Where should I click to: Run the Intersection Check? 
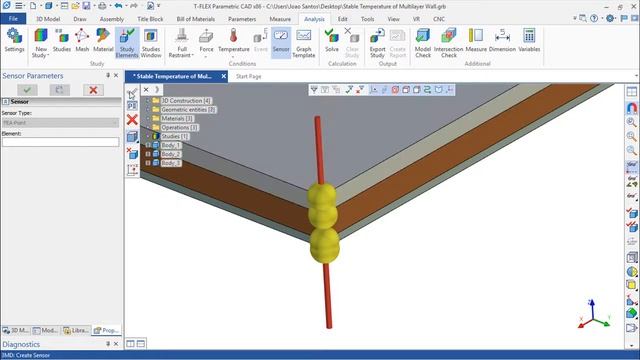(x=449, y=42)
